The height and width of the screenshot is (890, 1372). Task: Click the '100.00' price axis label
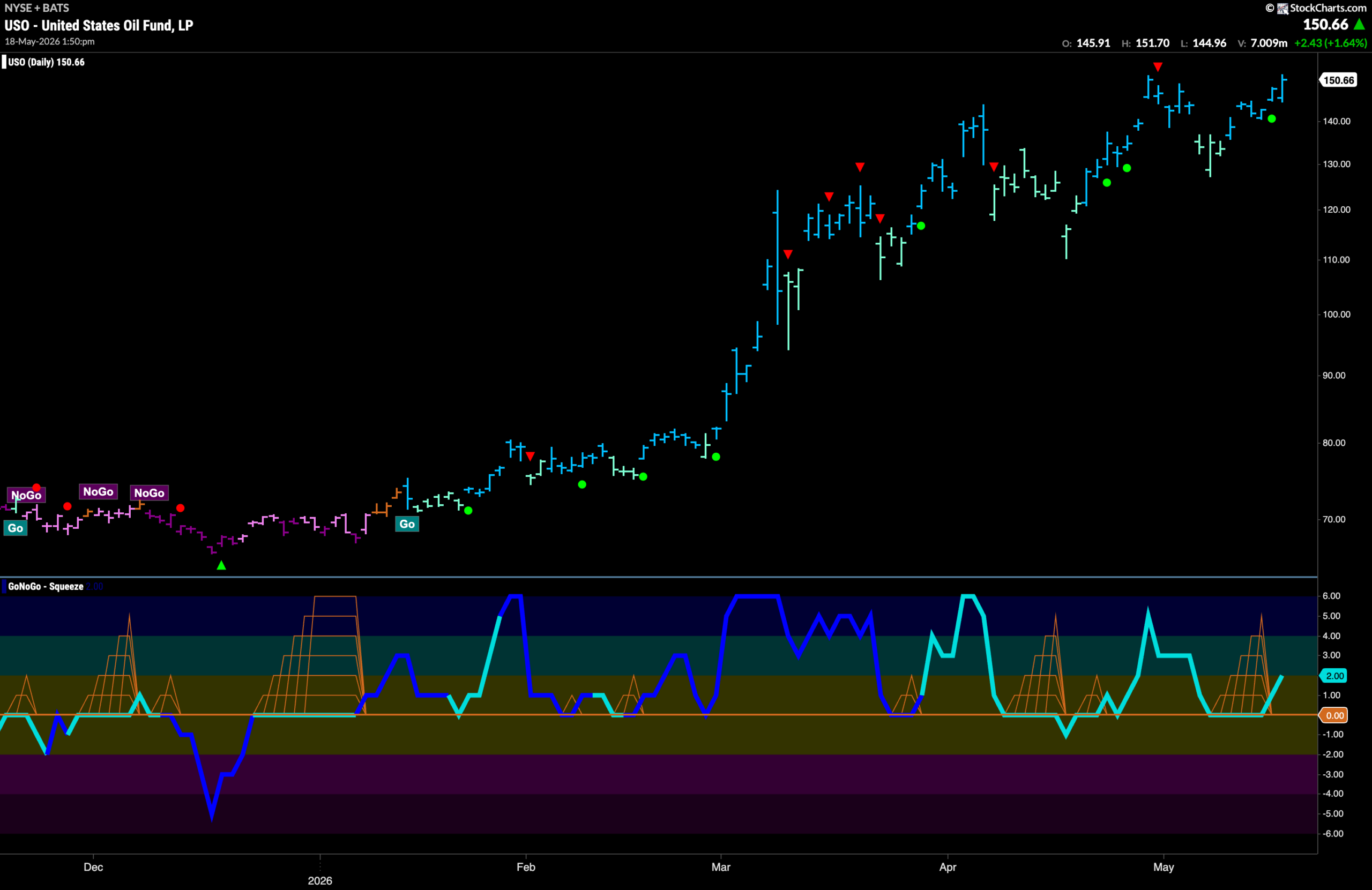tap(1336, 314)
